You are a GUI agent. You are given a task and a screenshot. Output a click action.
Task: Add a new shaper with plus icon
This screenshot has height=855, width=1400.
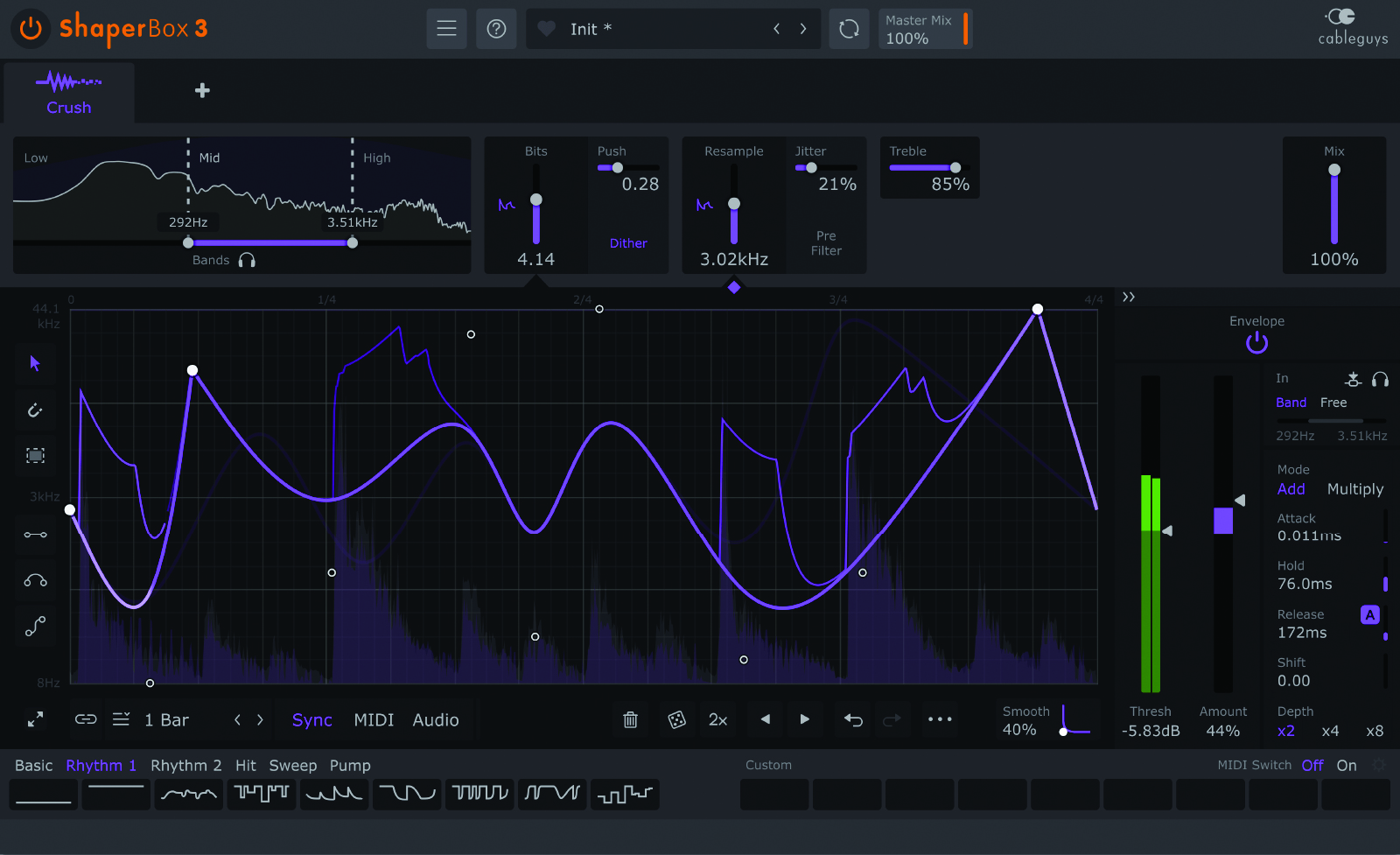click(x=202, y=90)
